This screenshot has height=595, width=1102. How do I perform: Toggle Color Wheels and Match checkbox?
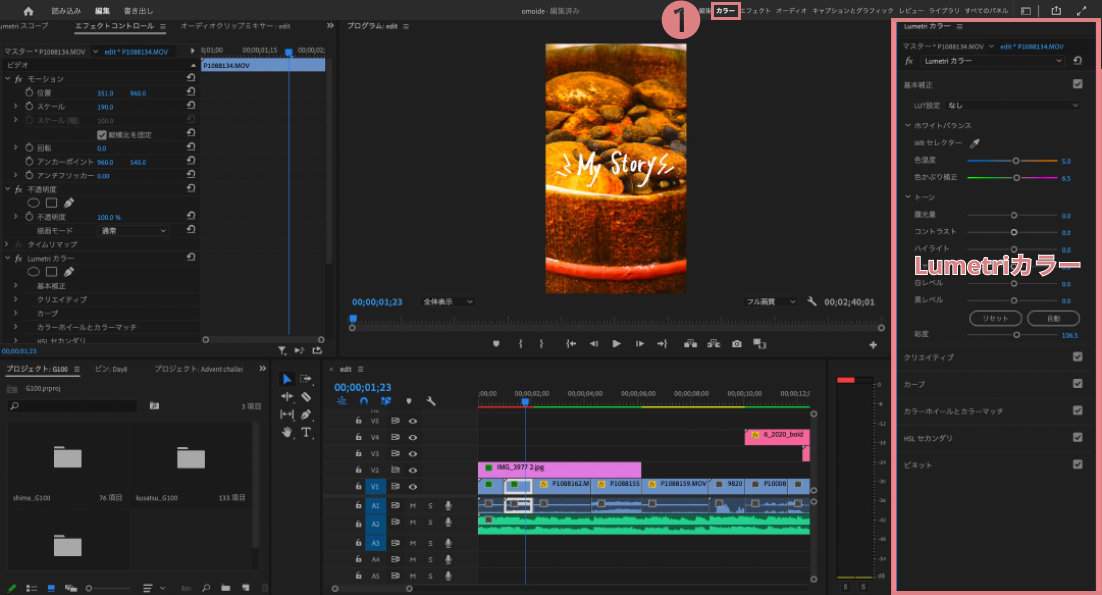click(x=1077, y=410)
